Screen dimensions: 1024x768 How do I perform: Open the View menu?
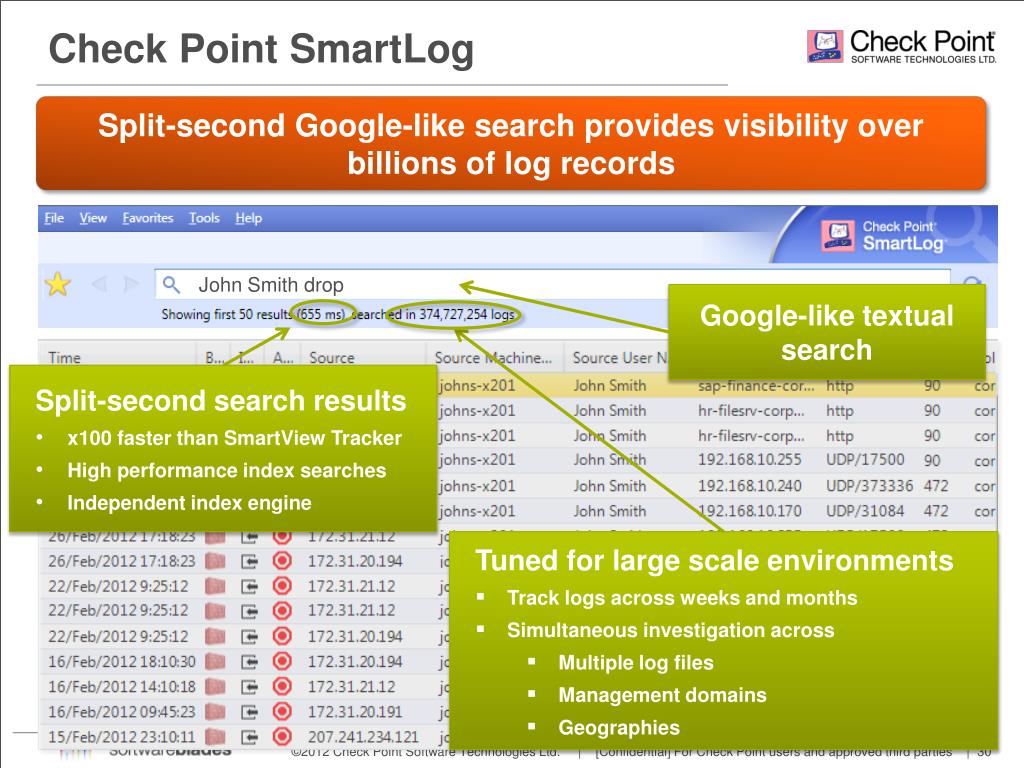93,218
